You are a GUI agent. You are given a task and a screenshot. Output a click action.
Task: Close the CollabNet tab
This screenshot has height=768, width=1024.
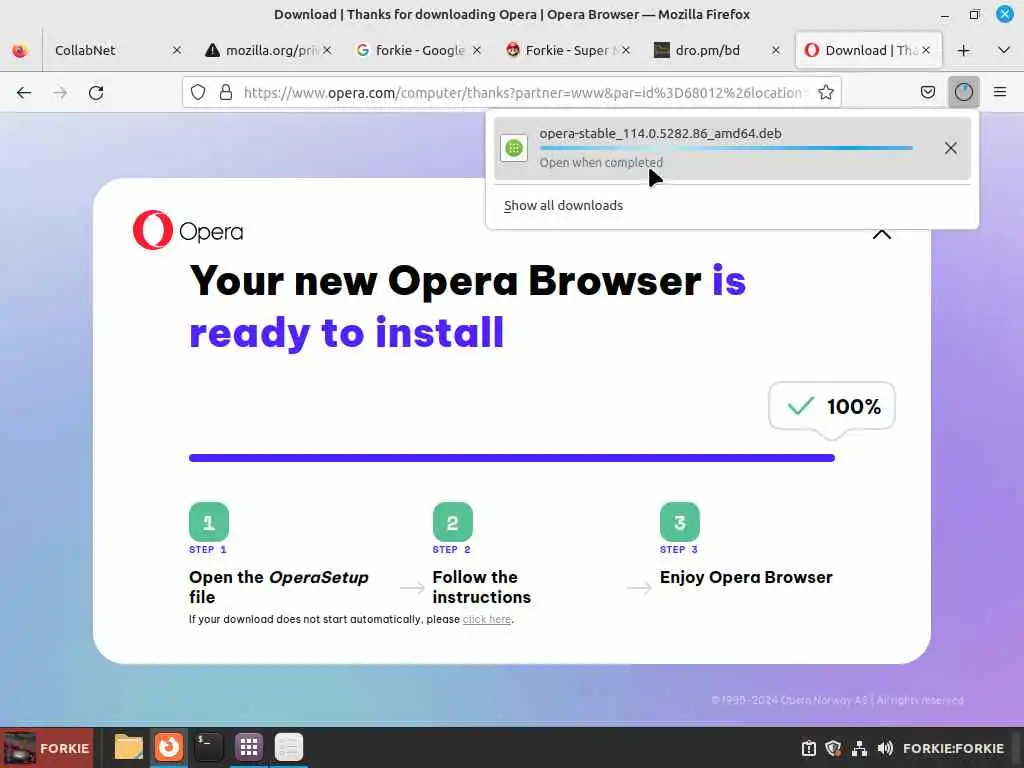pyautogui.click(x=176, y=50)
